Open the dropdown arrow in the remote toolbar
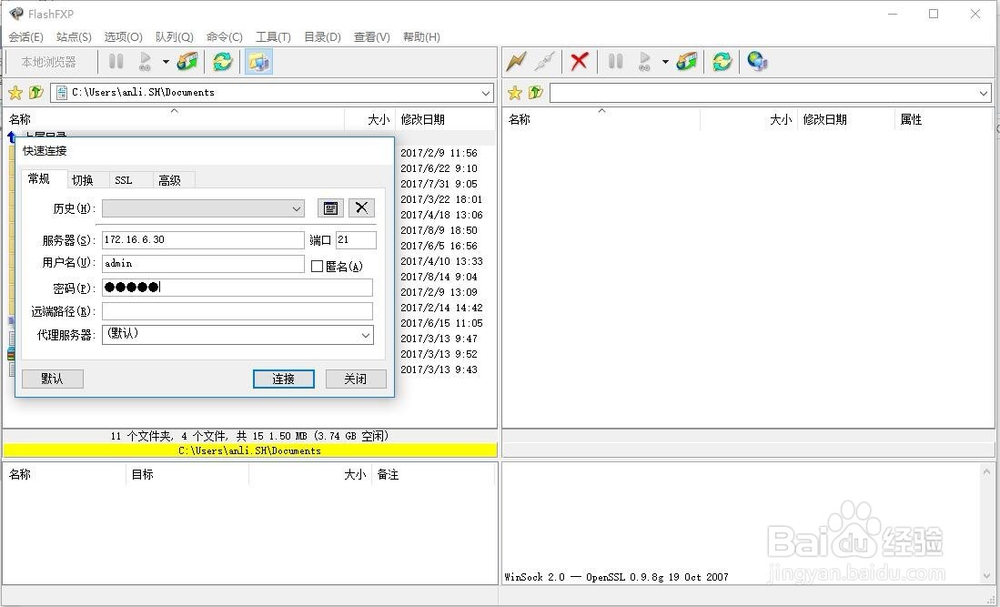 tap(665, 62)
